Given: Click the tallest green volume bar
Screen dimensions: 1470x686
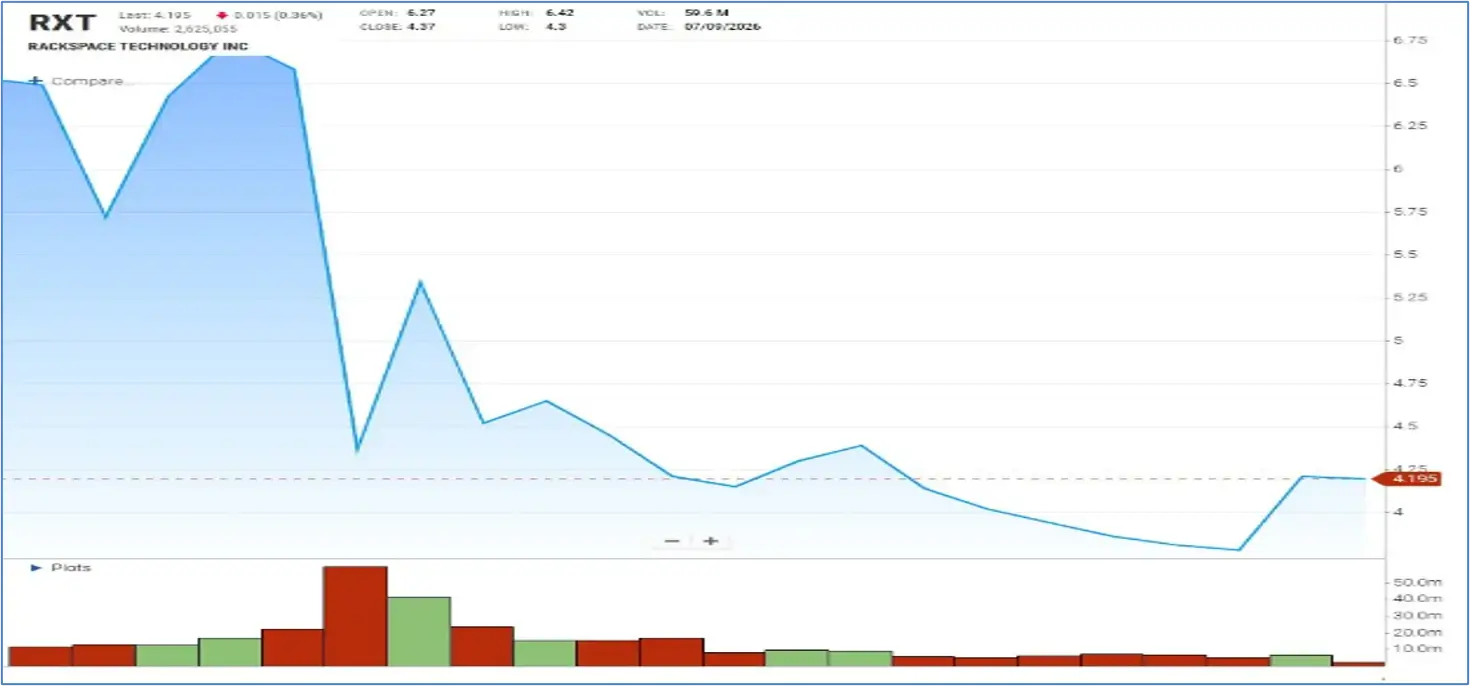Looking at the screenshot, I should (x=419, y=631).
